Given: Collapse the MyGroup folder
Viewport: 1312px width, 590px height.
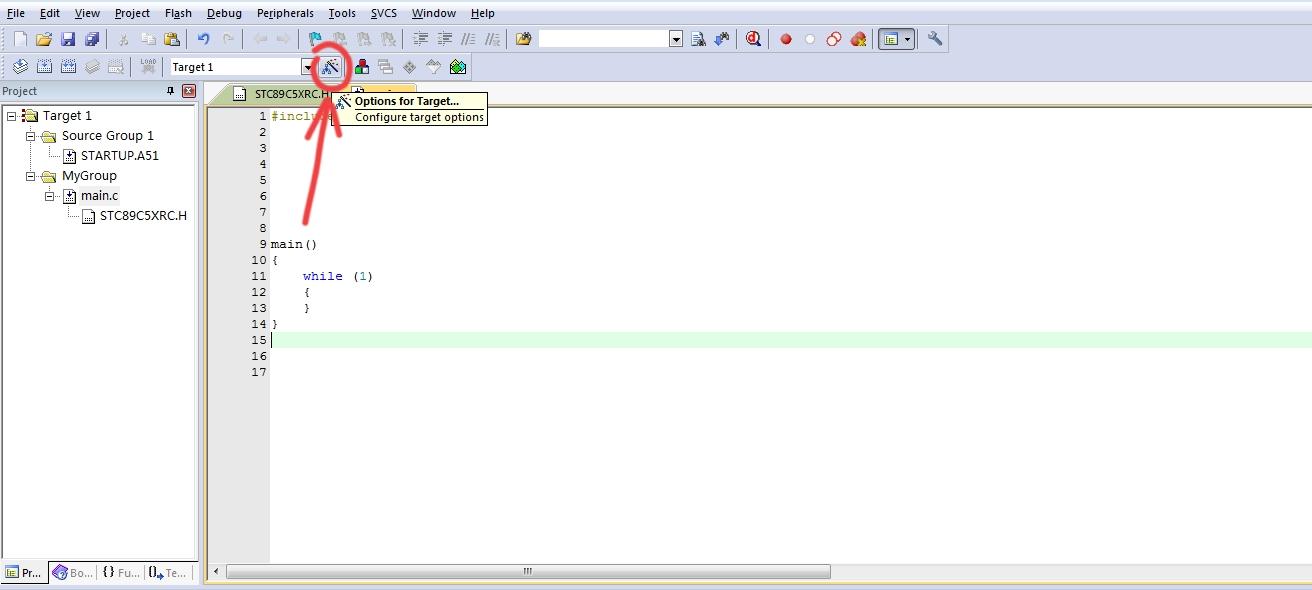Looking at the screenshot, I should [x=30, y=176].
